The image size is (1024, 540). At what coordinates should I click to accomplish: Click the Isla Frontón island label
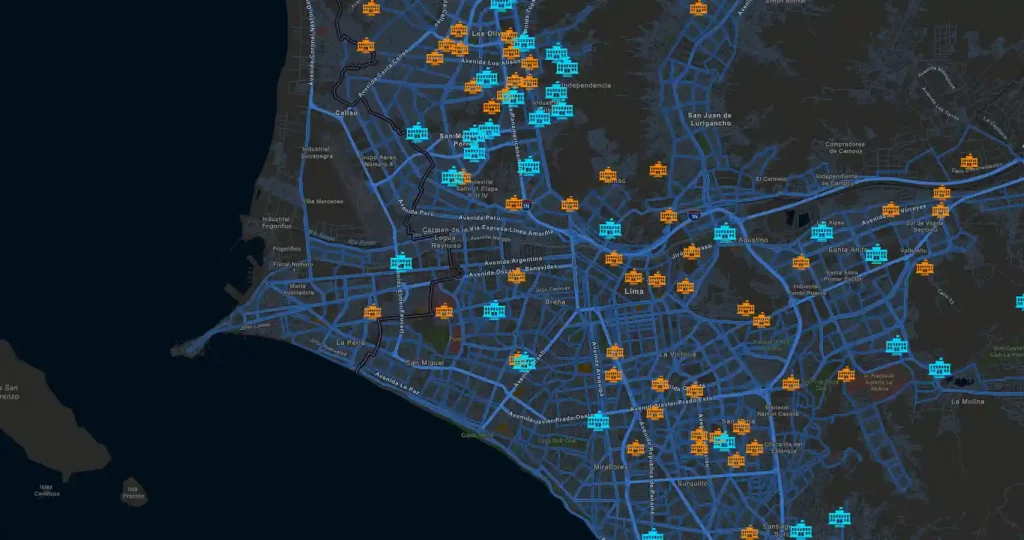pyautogui.click(x=133, y=492)
